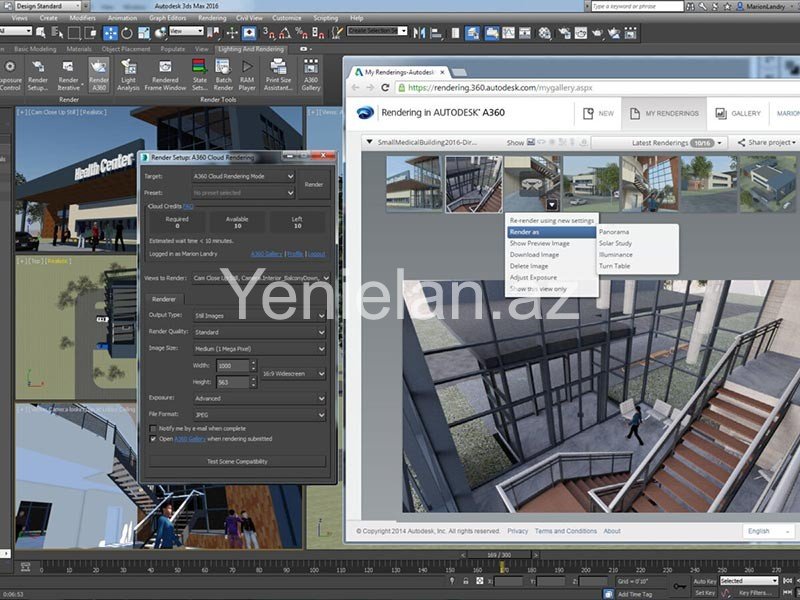
Task: Open the Terms and Conditions link
Action: (565, 531)
